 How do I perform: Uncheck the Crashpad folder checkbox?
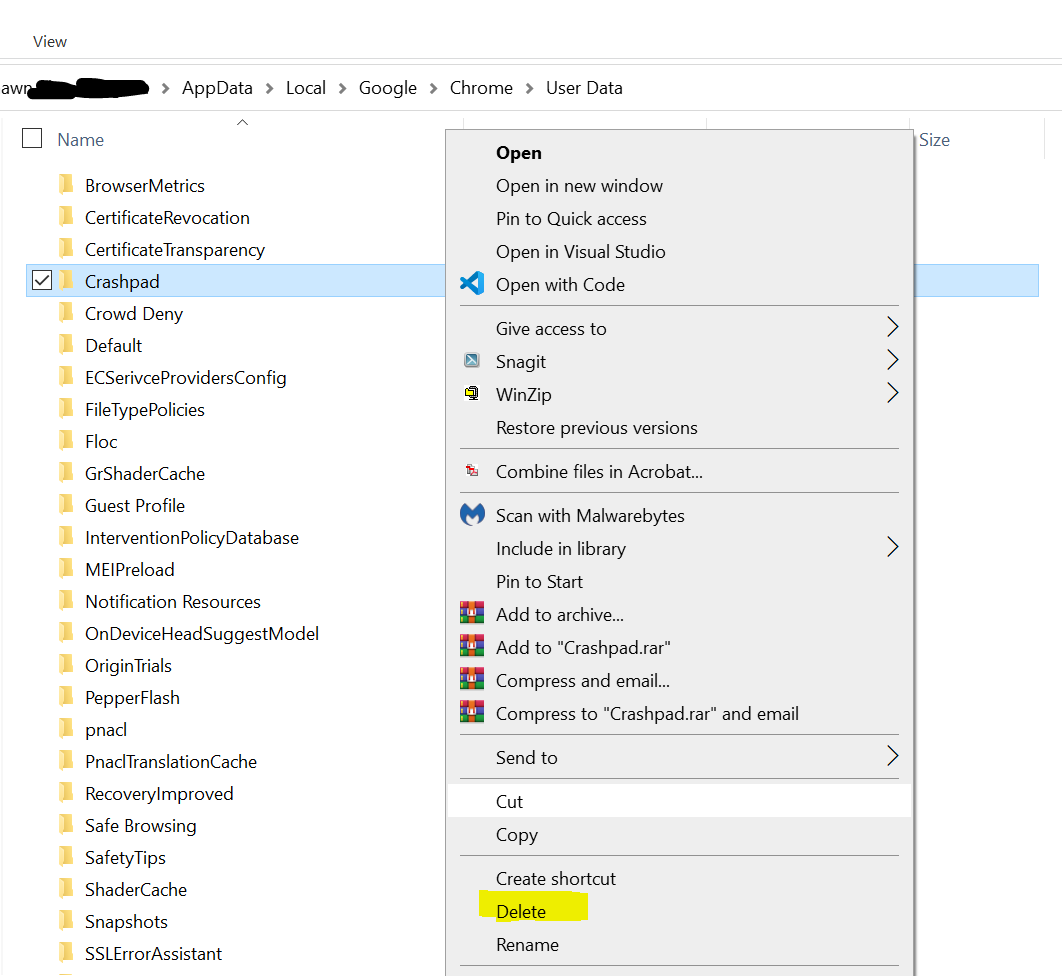pos(41,281)
